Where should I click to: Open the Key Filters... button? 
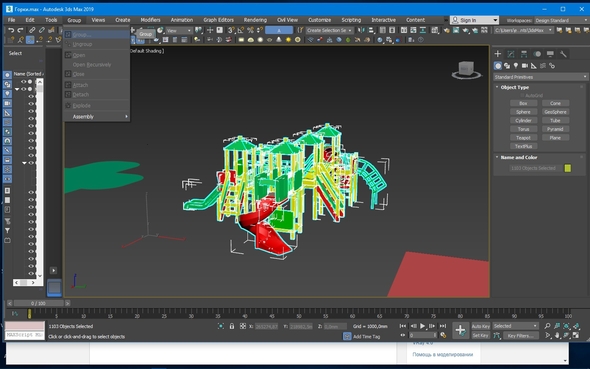click(520, 336)
